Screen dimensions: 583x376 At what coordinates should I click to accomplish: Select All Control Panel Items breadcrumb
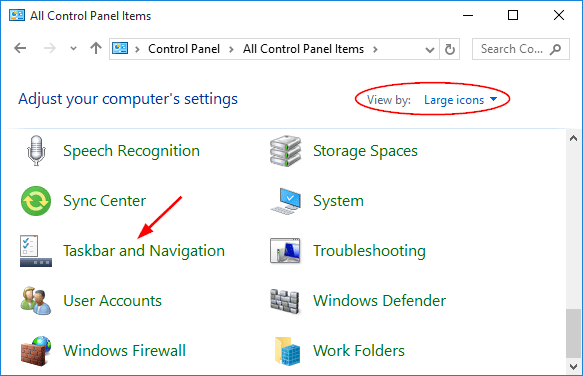pyautogui.click(x=303, y=49)
